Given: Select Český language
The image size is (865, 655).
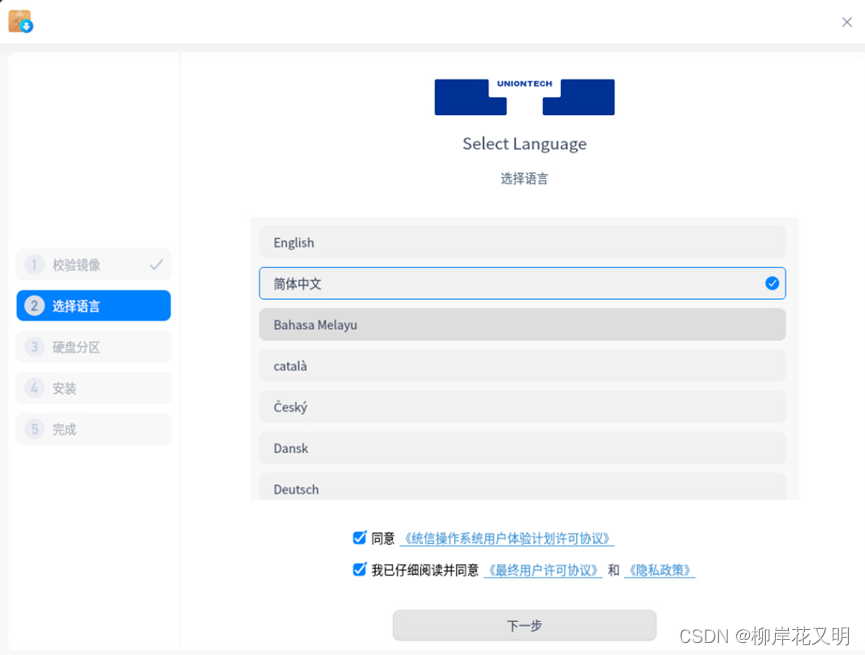Looking at the screenshot, I should coord(522,407).
